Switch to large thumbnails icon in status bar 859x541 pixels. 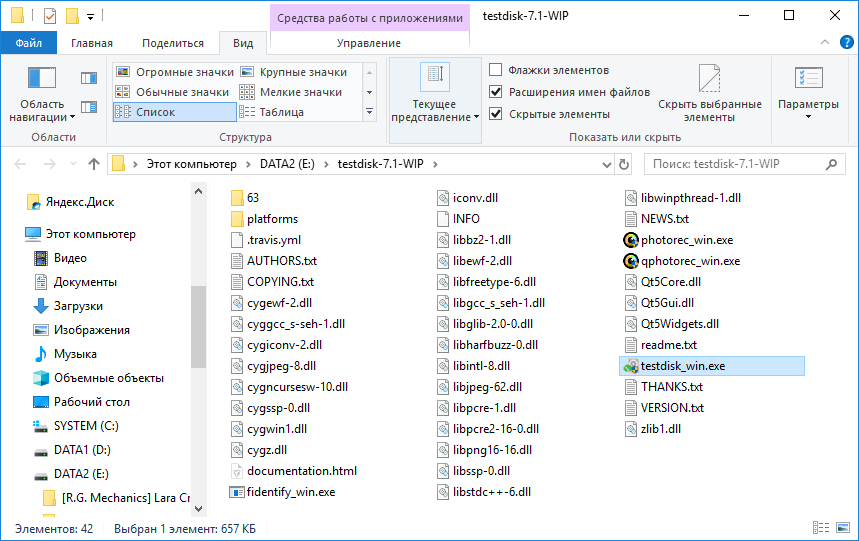(x=843, y=528)
